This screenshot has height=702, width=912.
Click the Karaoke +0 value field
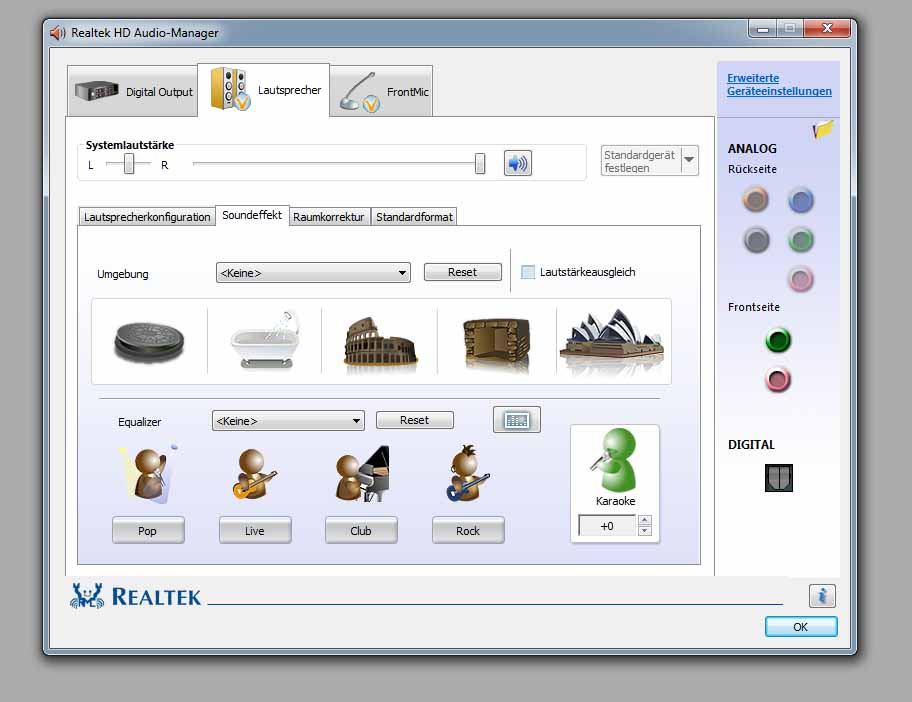pos(607,526)
